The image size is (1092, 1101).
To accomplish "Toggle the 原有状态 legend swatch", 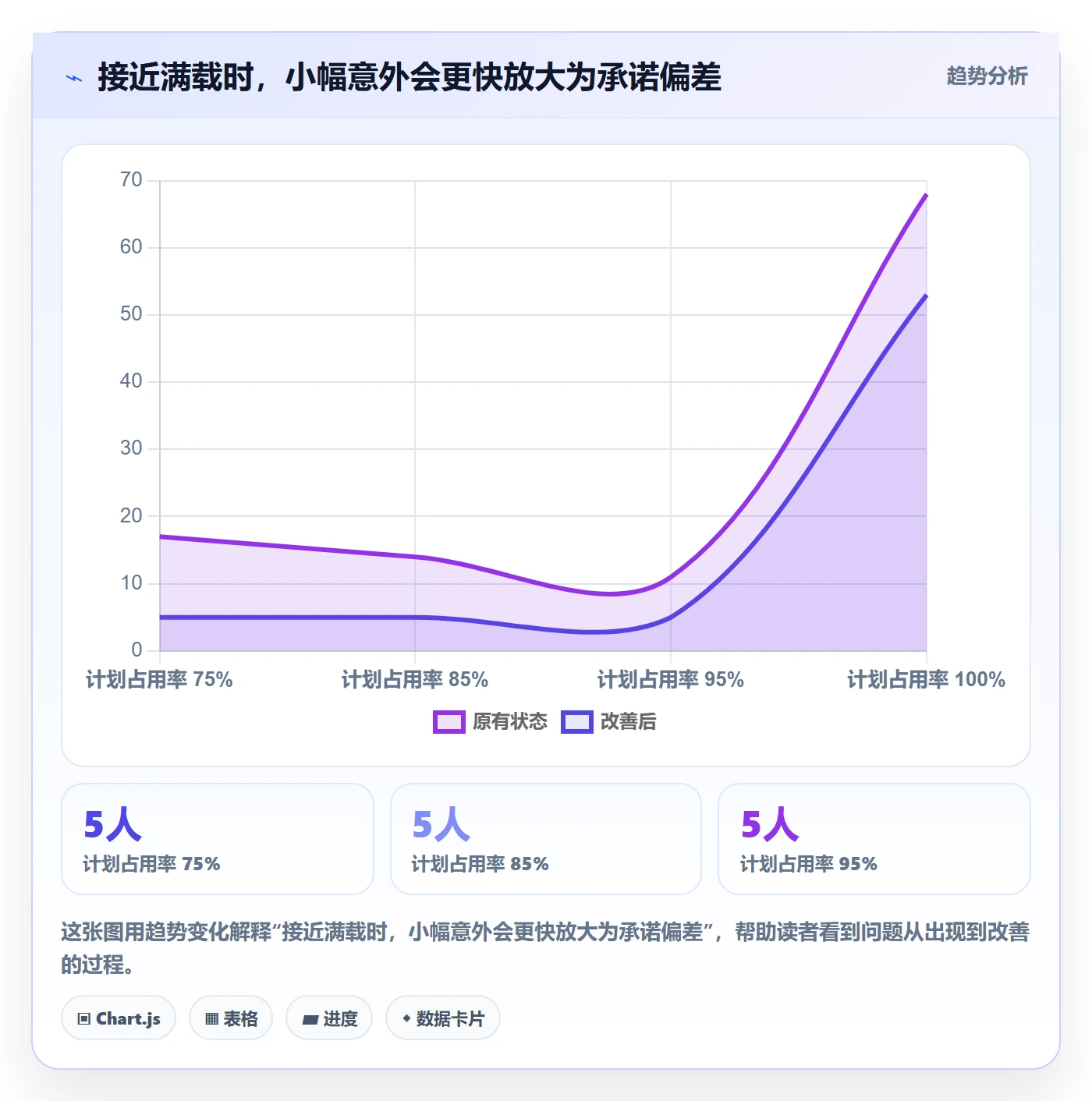I will pyautogui.click(x=448, y=722).
